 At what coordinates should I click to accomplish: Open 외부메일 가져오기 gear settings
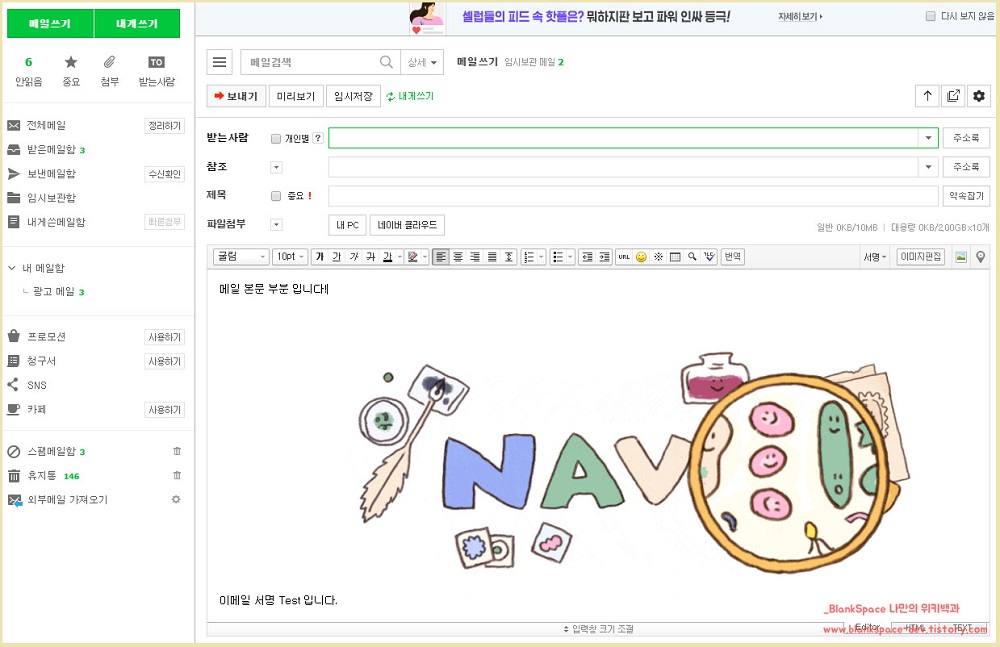[176, 500]
